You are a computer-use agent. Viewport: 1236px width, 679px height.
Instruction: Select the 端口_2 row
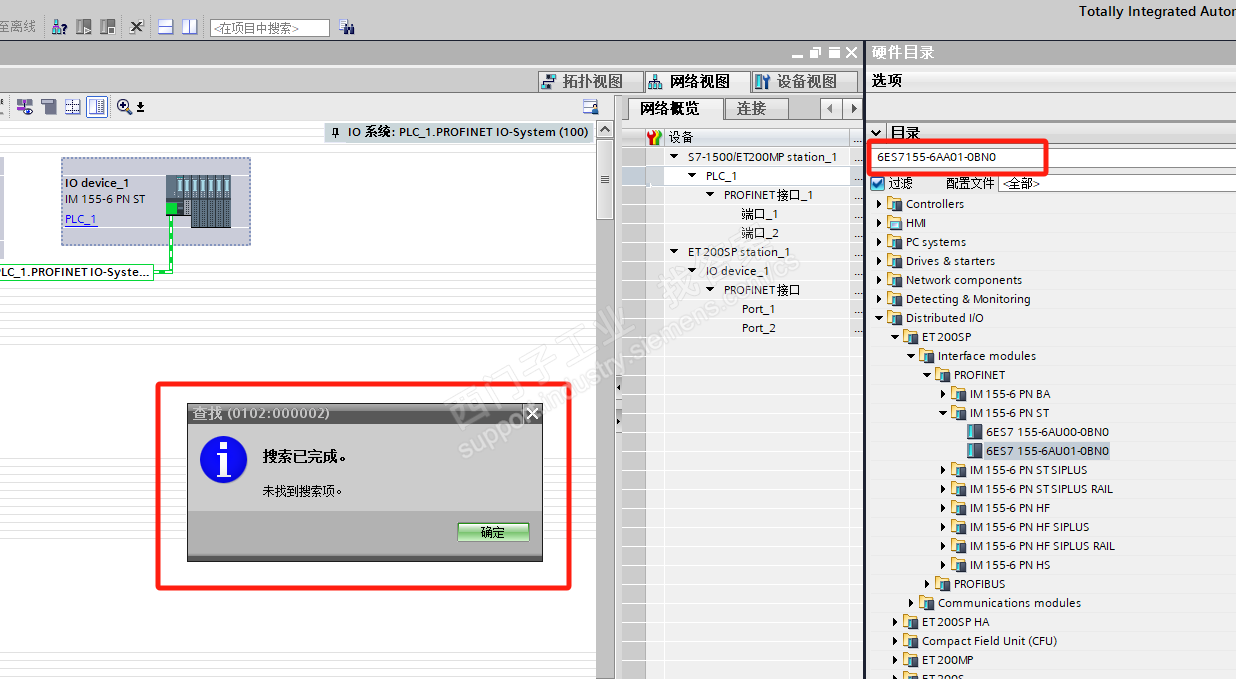(x=759, y=233)
